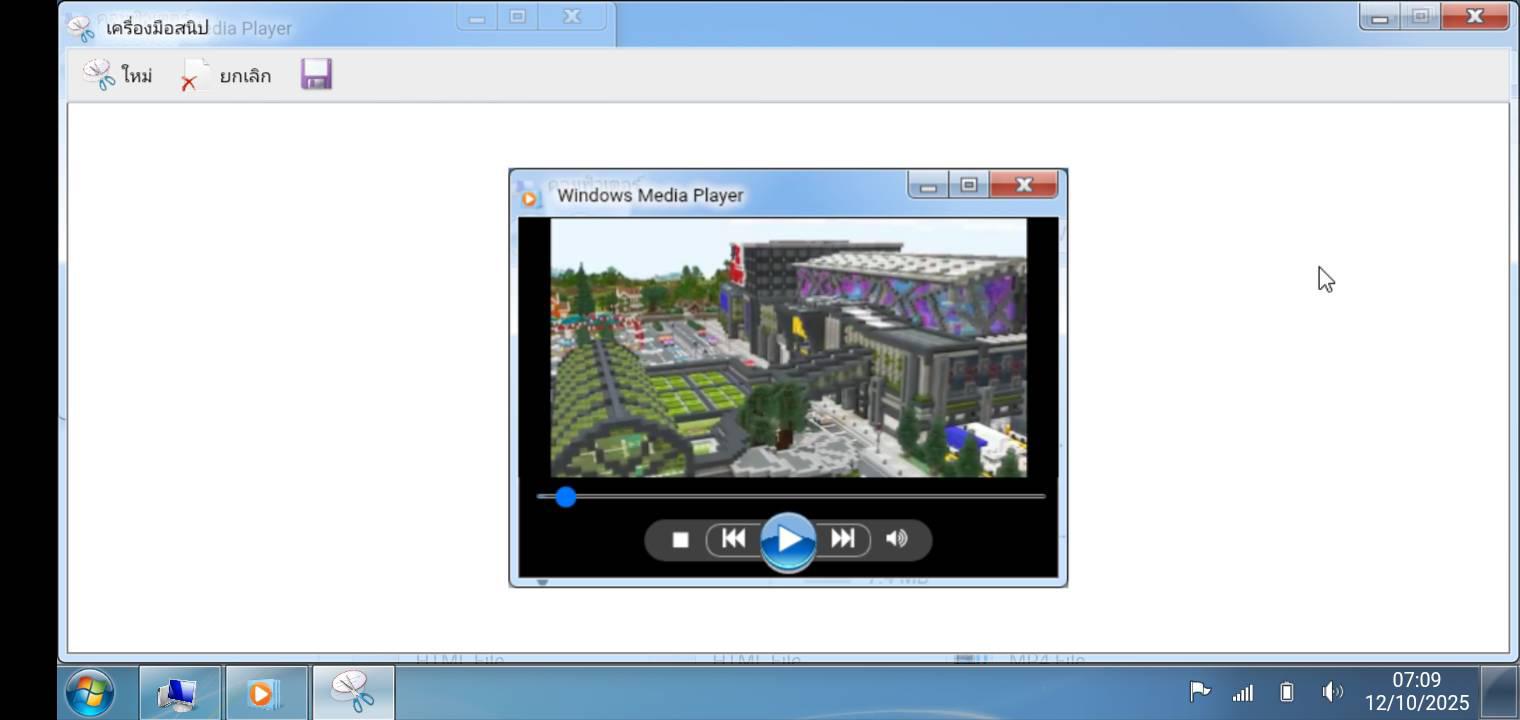Check the battery status tray icon

coord(1287,692)
